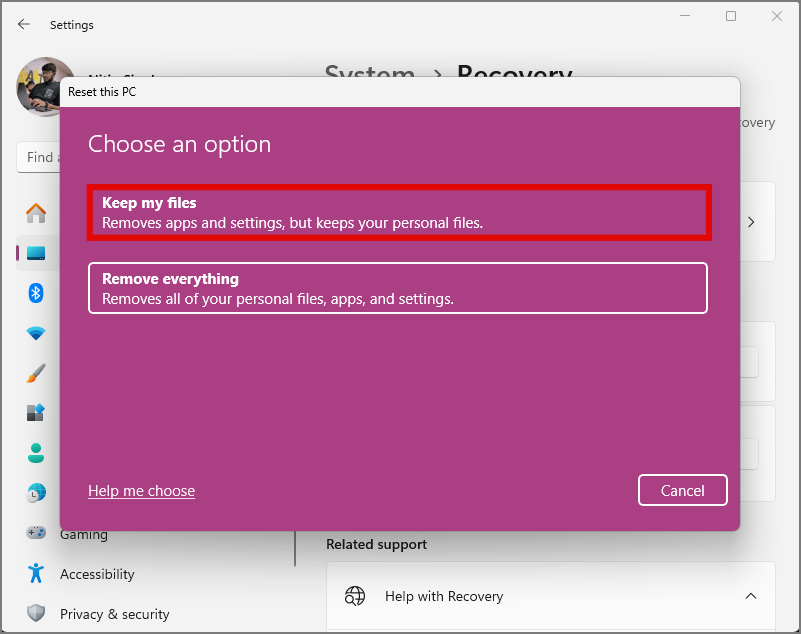Choose the Remove everything option
This screenshot has width=801, height=634.
[x=397, y=288]
